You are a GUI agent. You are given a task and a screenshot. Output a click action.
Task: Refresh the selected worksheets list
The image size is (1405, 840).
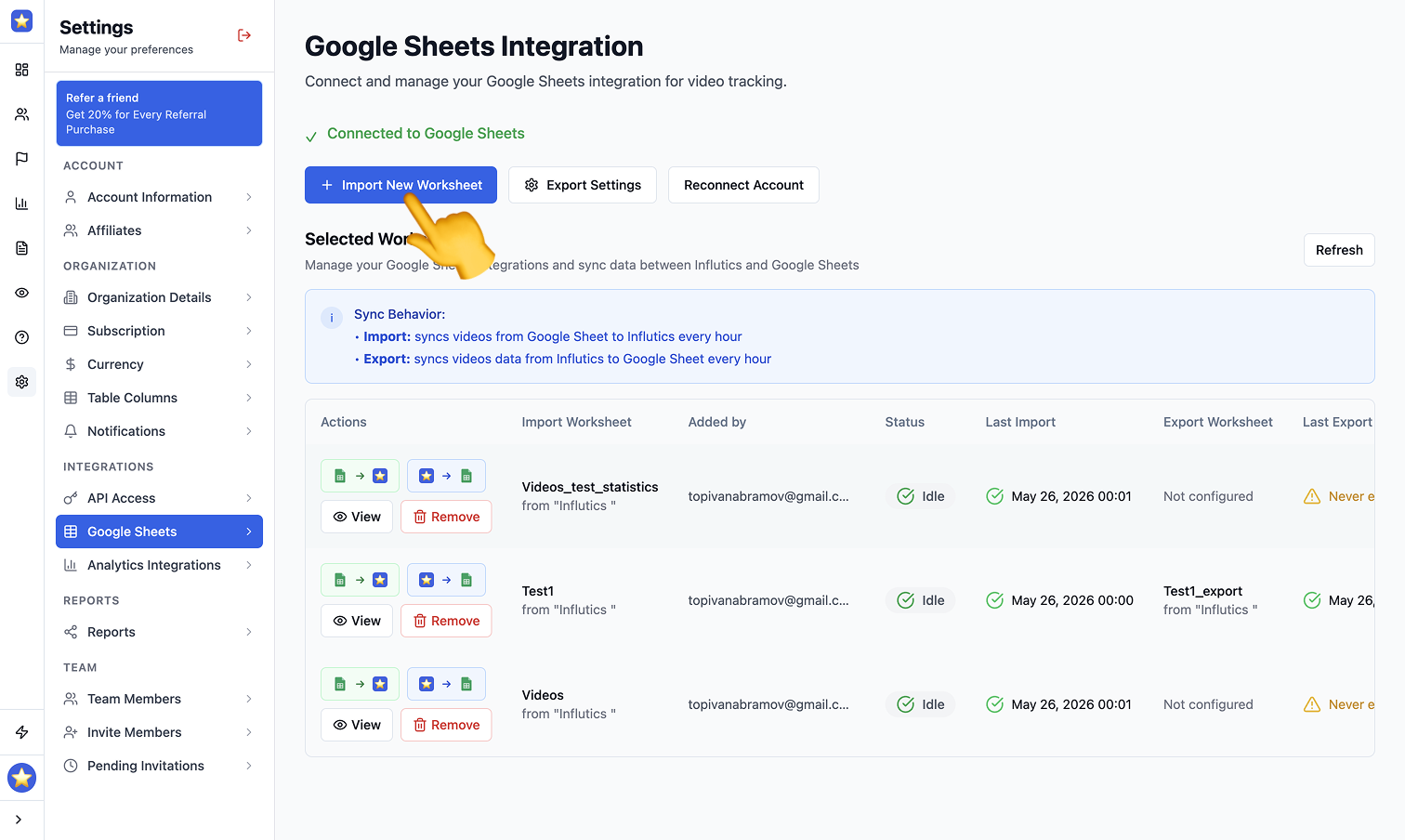(1339, 250)
